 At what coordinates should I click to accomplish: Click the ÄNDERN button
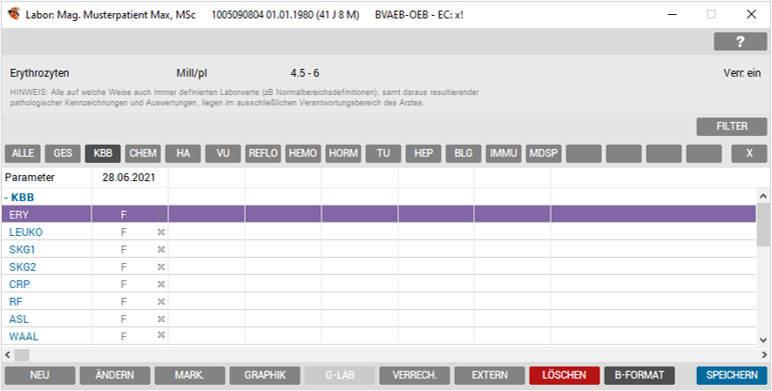click(115, 375)
